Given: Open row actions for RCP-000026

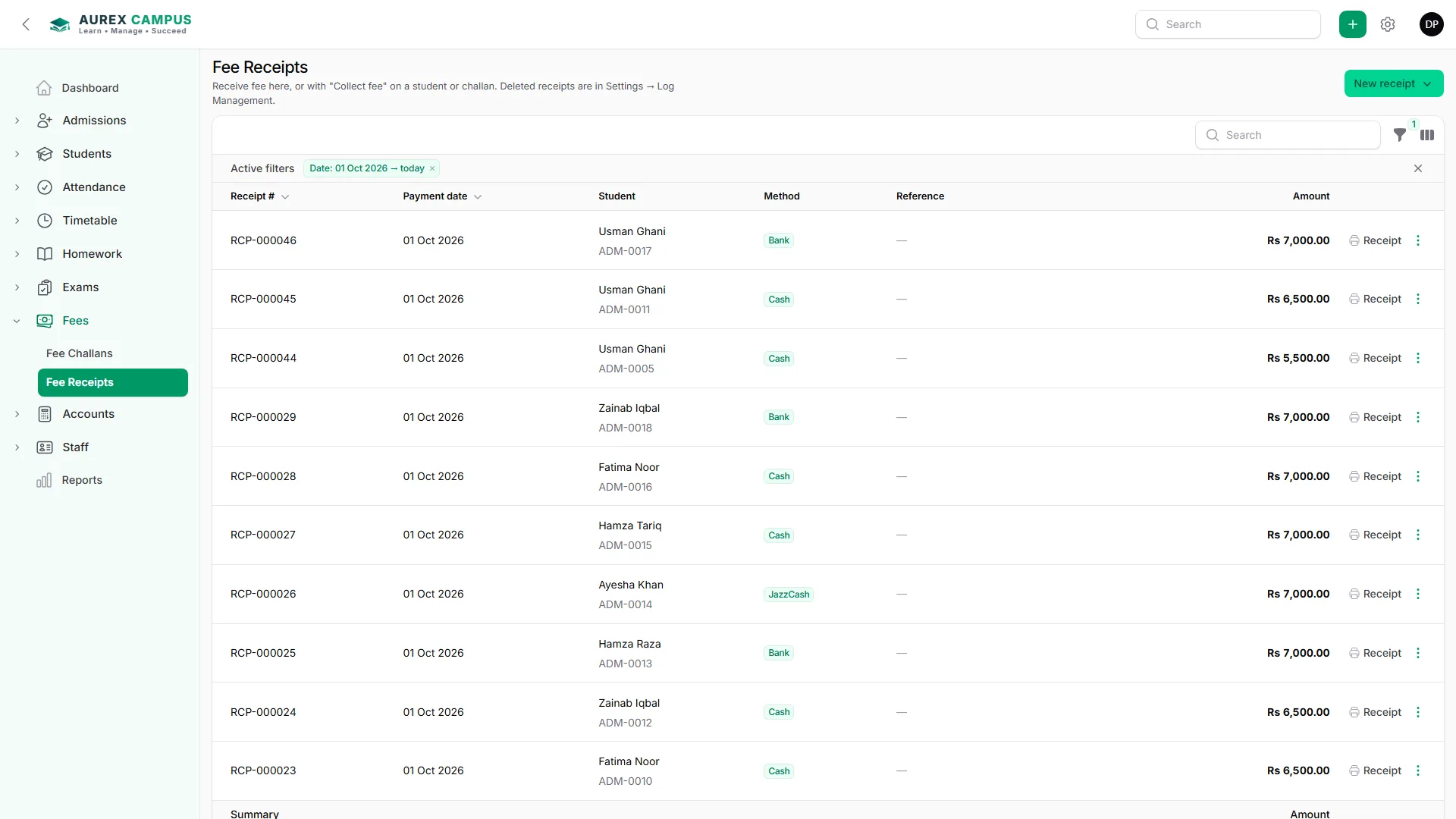Looking at the screenshot, I should [1418, 594].
